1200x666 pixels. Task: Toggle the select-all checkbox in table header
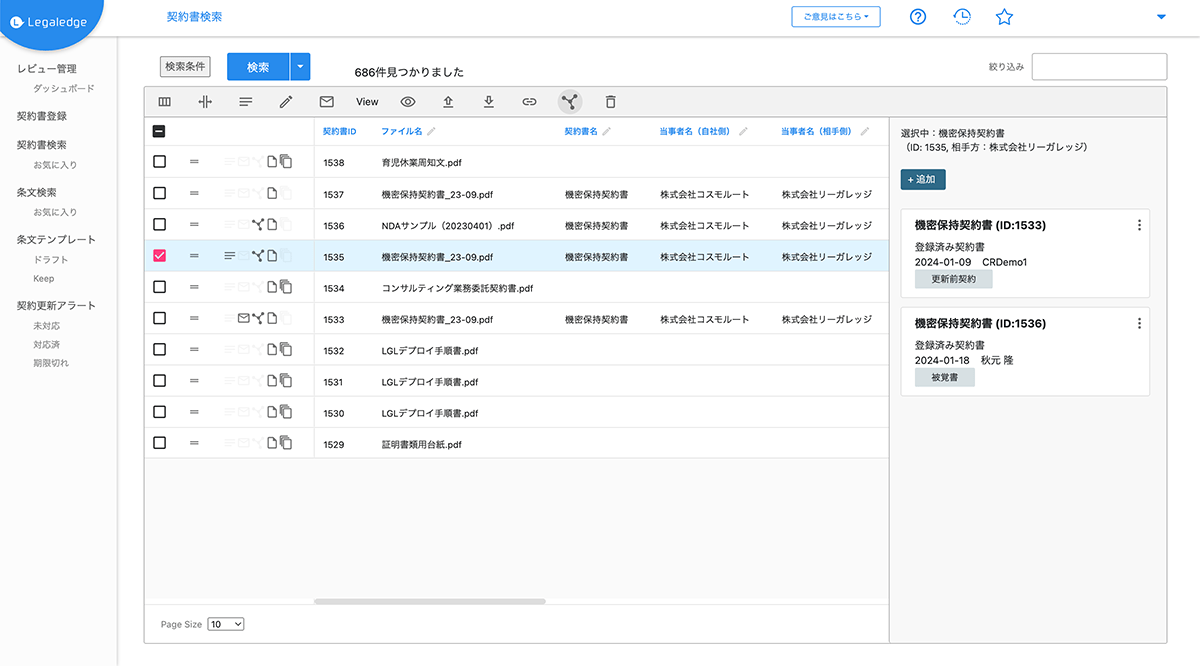pos(160,131)
